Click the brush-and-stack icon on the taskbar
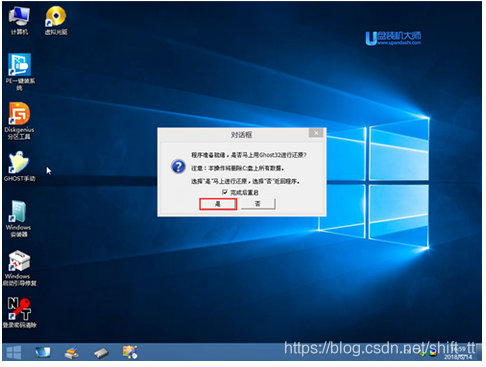 (72, 353)
